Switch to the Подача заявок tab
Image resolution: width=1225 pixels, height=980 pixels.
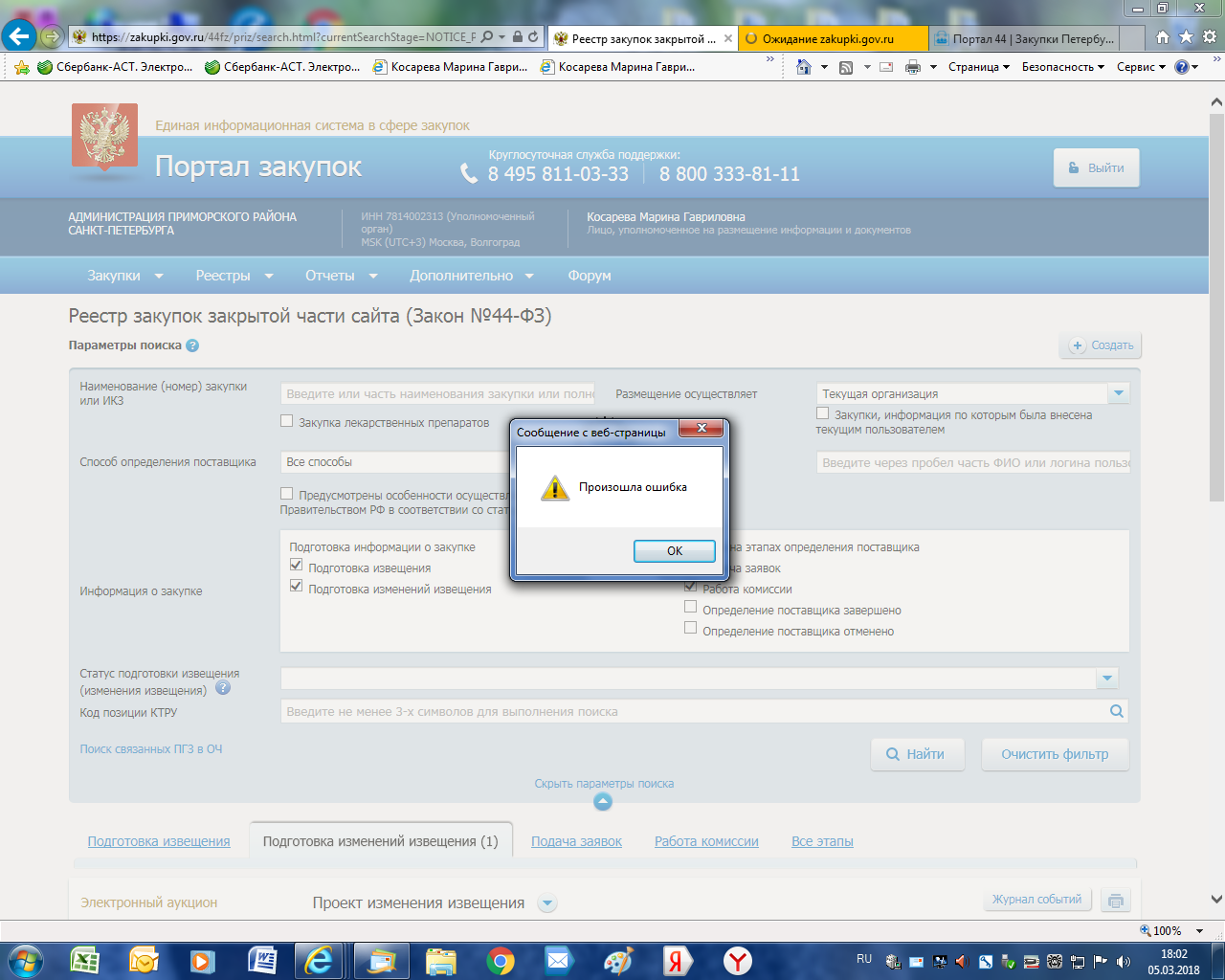coord(576,841)
